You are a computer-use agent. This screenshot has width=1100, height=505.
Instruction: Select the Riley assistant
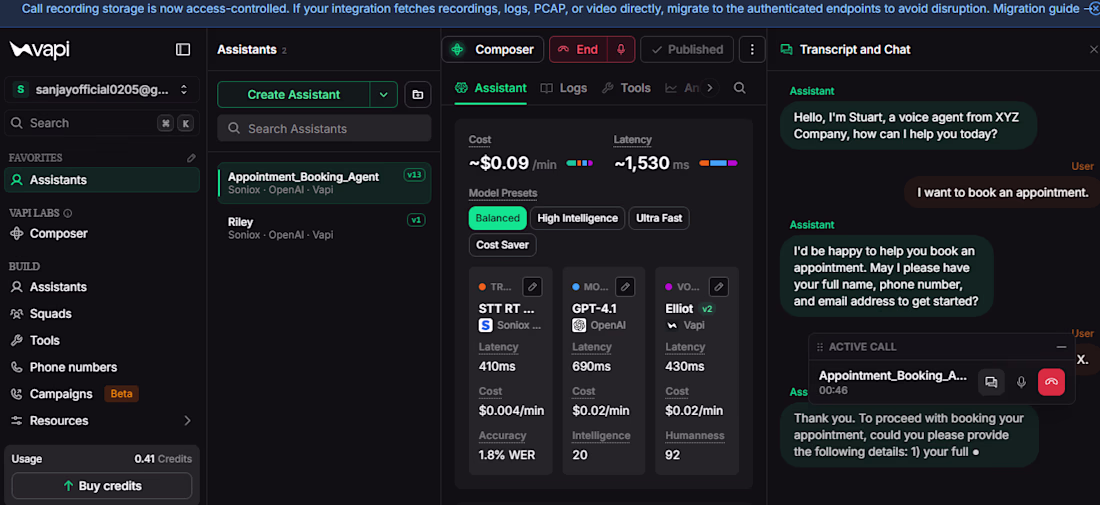pyautogui.click(x=324, y=228)
